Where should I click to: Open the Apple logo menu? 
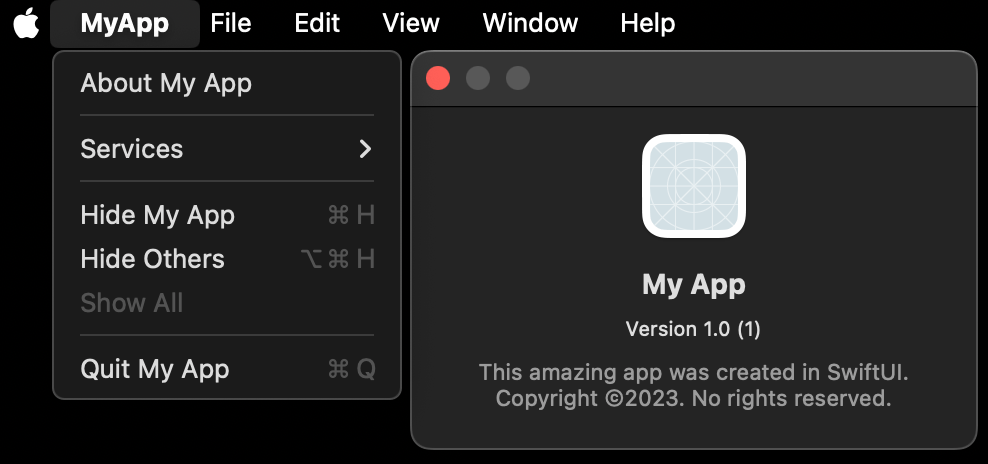point(26,23)
